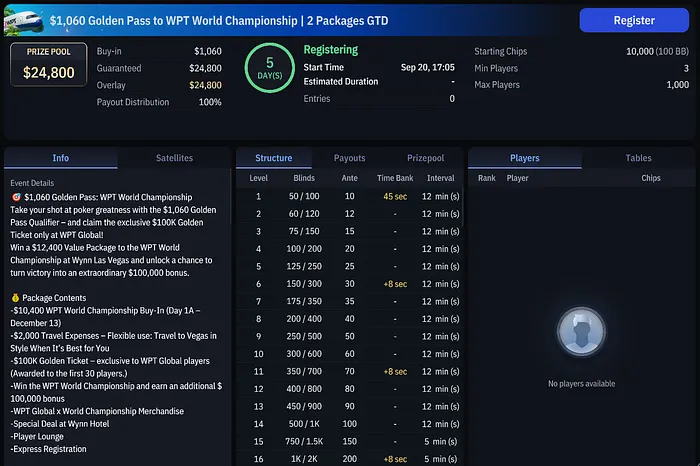
Task: Click the Interval column header
Action: pos(441,178)
